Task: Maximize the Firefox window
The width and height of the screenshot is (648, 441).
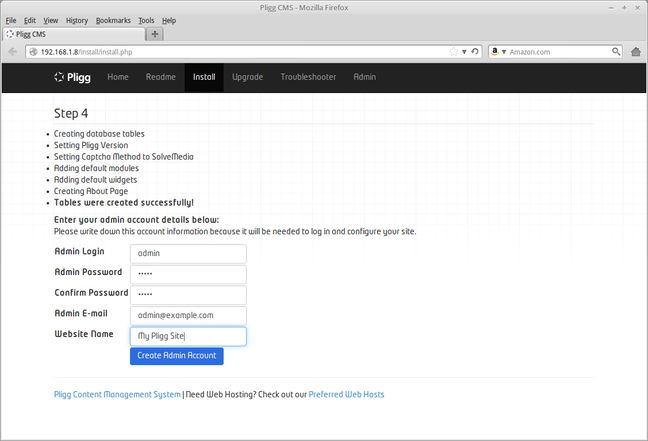Action: (624, 7)
